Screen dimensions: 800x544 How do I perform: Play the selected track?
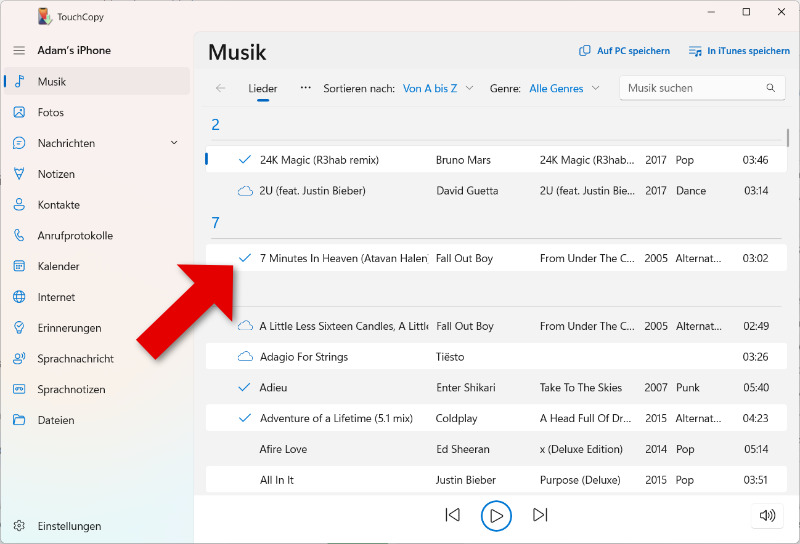pos(496,516)
